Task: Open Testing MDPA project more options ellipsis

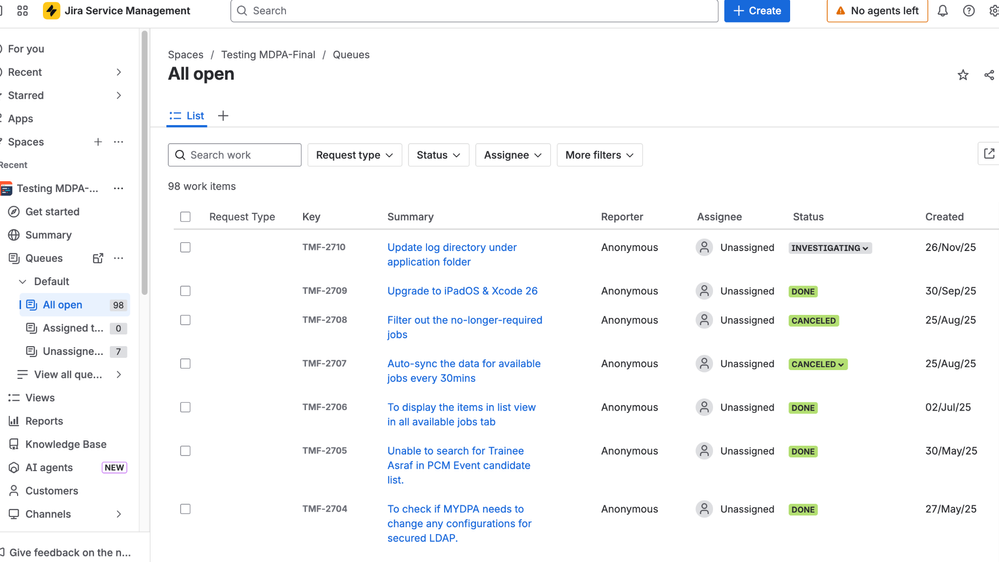Action: click(x=119, y=189)
